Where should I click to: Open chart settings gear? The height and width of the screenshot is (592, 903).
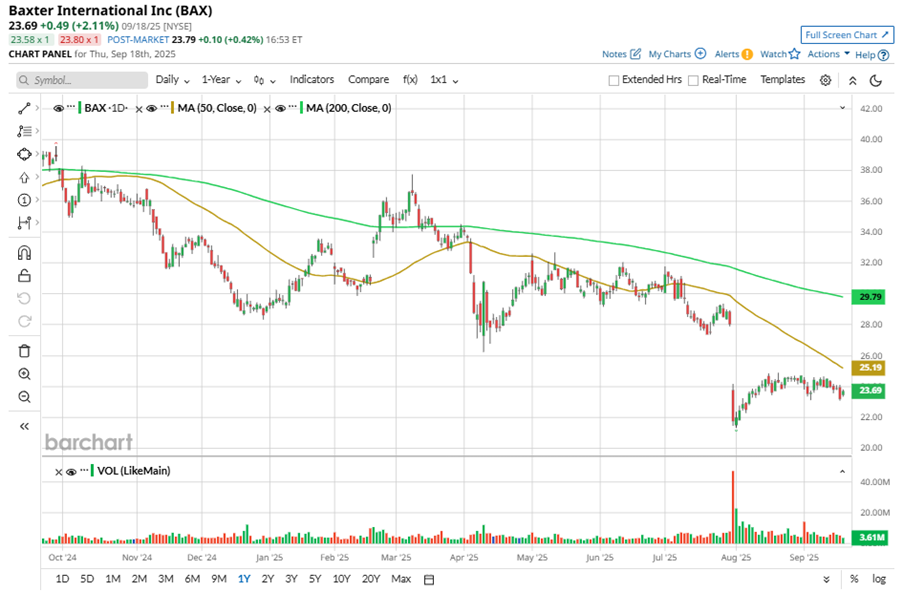pyautogui.click(x=825, y=80)
